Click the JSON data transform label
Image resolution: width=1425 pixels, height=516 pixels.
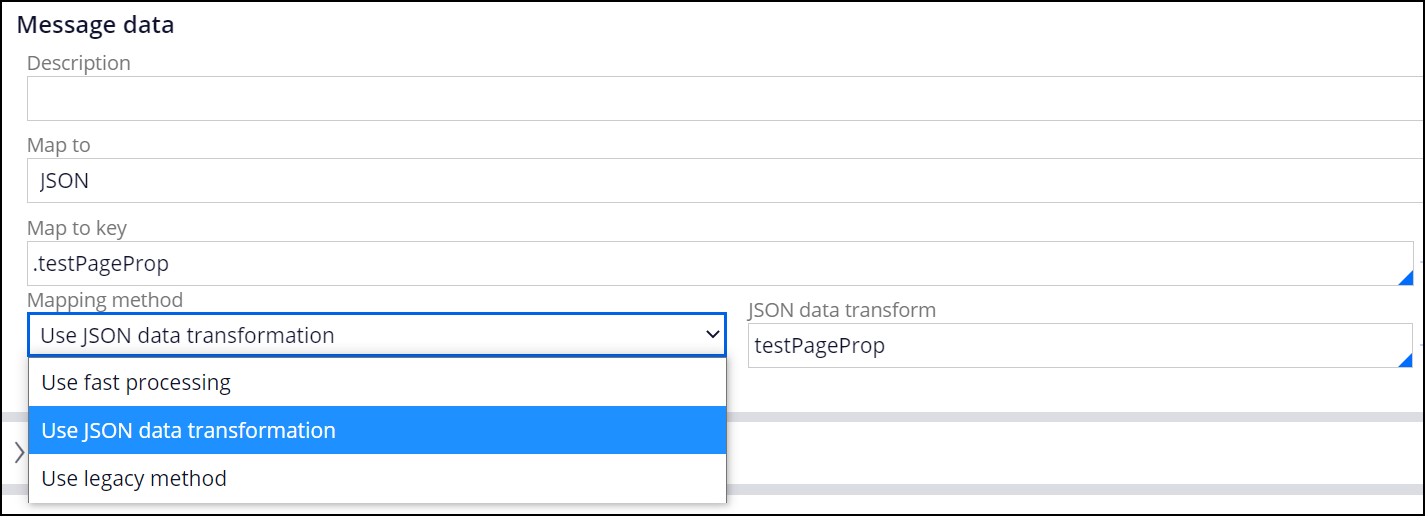tap(842, 310)
